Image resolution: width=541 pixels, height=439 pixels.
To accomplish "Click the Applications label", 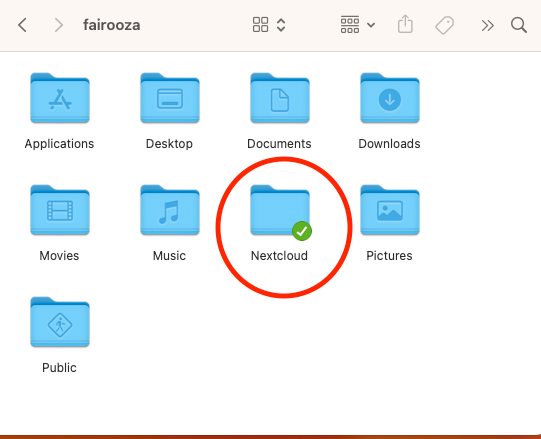I will click(x=59, y=144).
